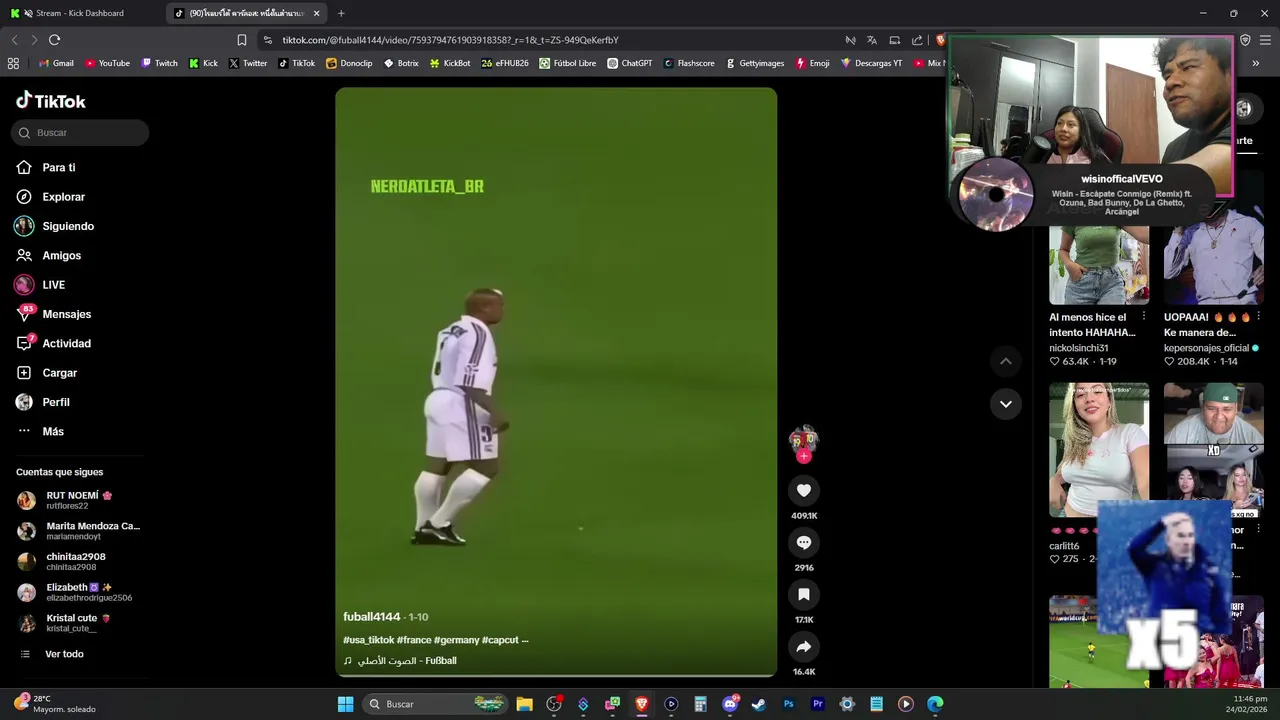
Task: Open the carlitt6 video thumbnail
Action: 1098,450
